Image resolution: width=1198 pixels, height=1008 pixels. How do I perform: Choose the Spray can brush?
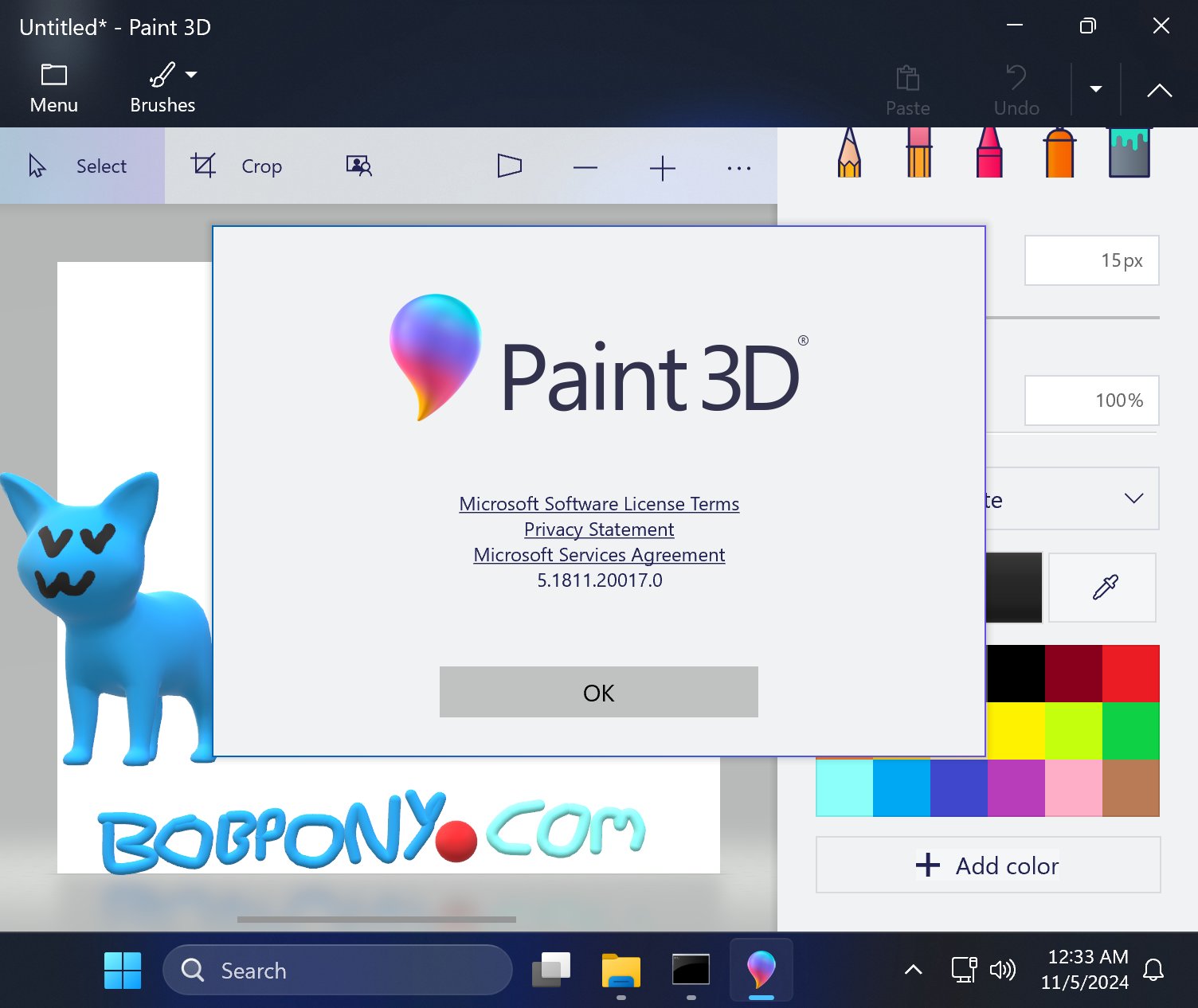tap(1059, 155)
